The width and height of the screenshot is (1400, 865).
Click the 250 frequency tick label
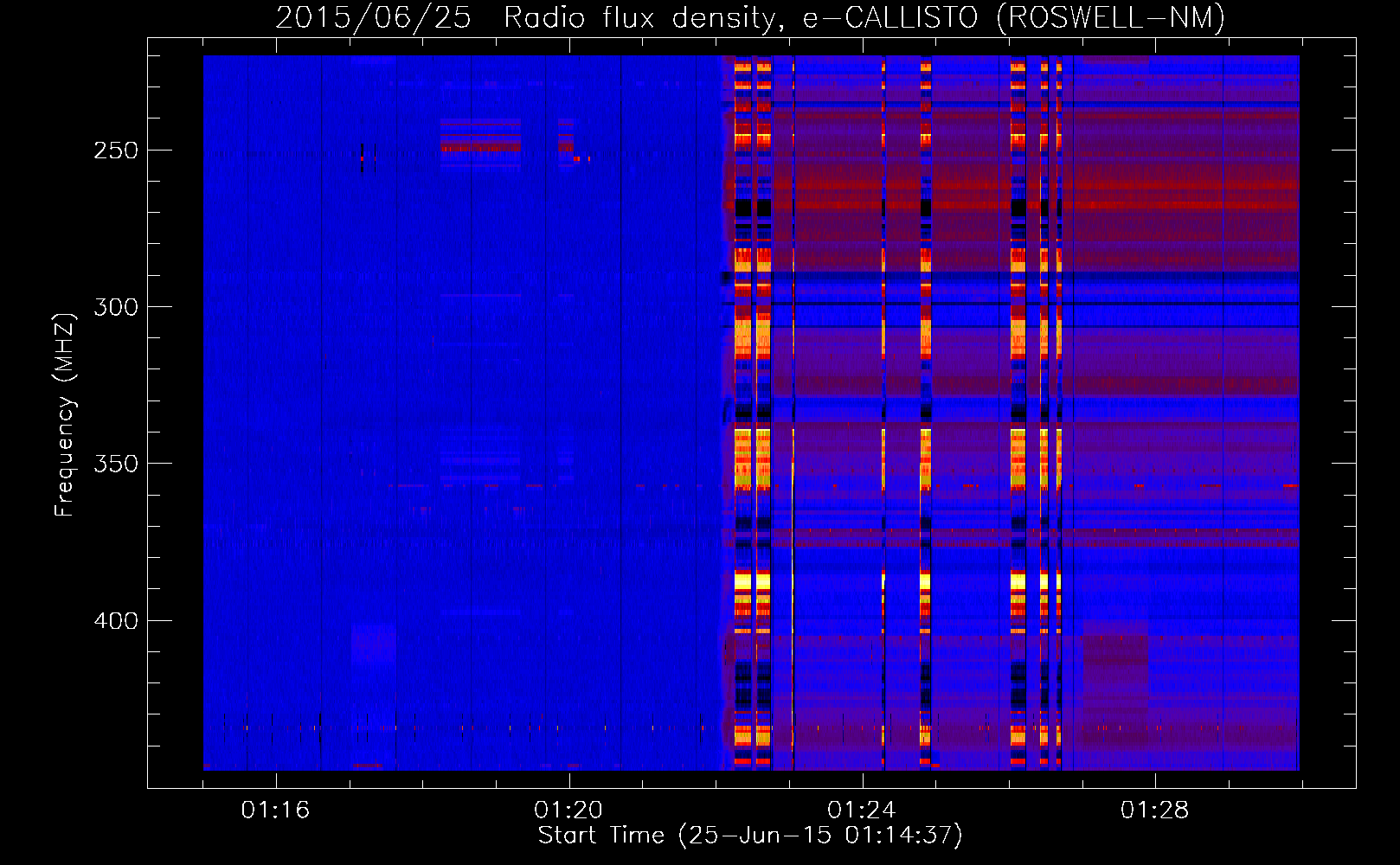pos(116,151)
